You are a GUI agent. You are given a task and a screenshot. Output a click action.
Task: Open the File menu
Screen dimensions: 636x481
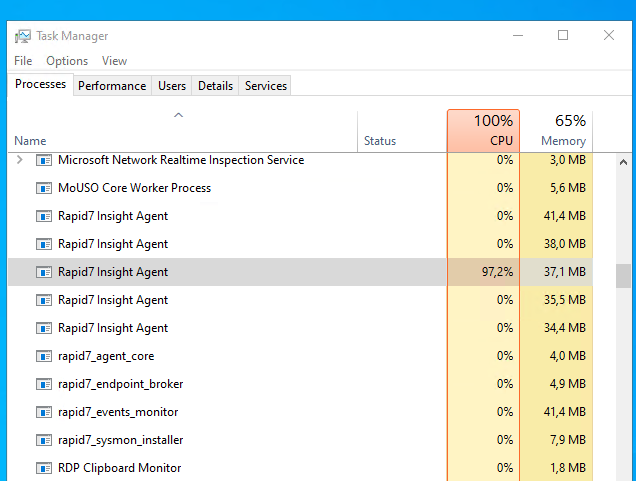(x=23, y=61)
